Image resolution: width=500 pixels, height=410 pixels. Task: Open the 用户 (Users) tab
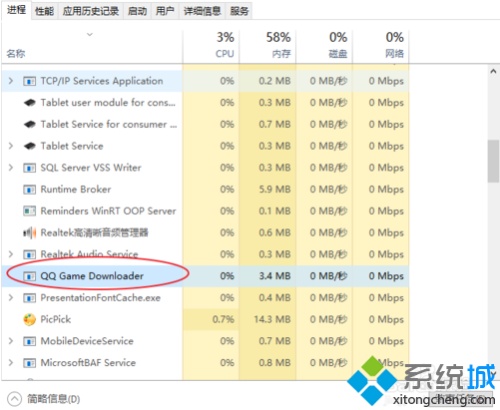pos(165,11)
